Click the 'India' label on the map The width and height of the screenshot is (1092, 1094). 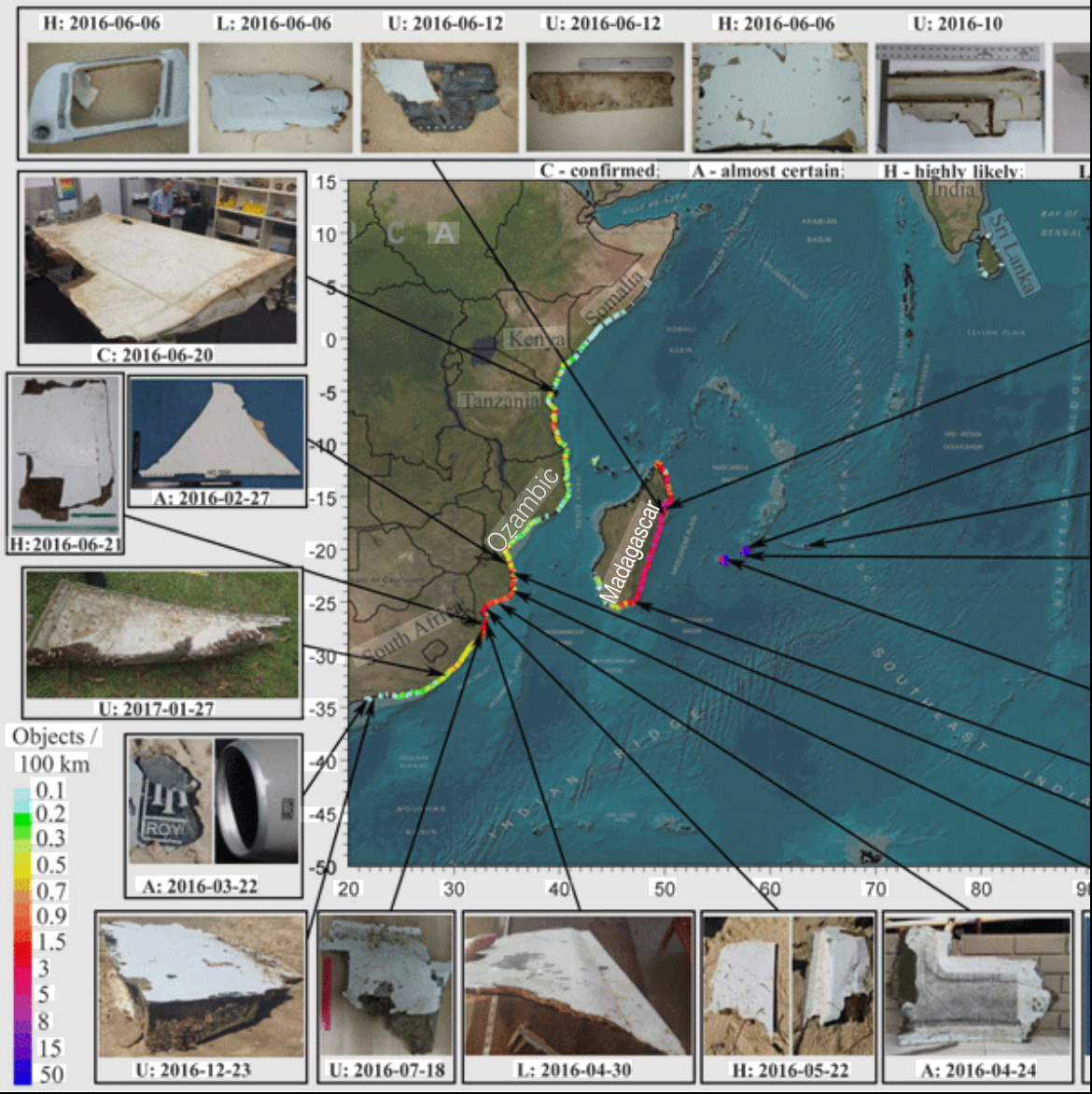tap(952, 189)
